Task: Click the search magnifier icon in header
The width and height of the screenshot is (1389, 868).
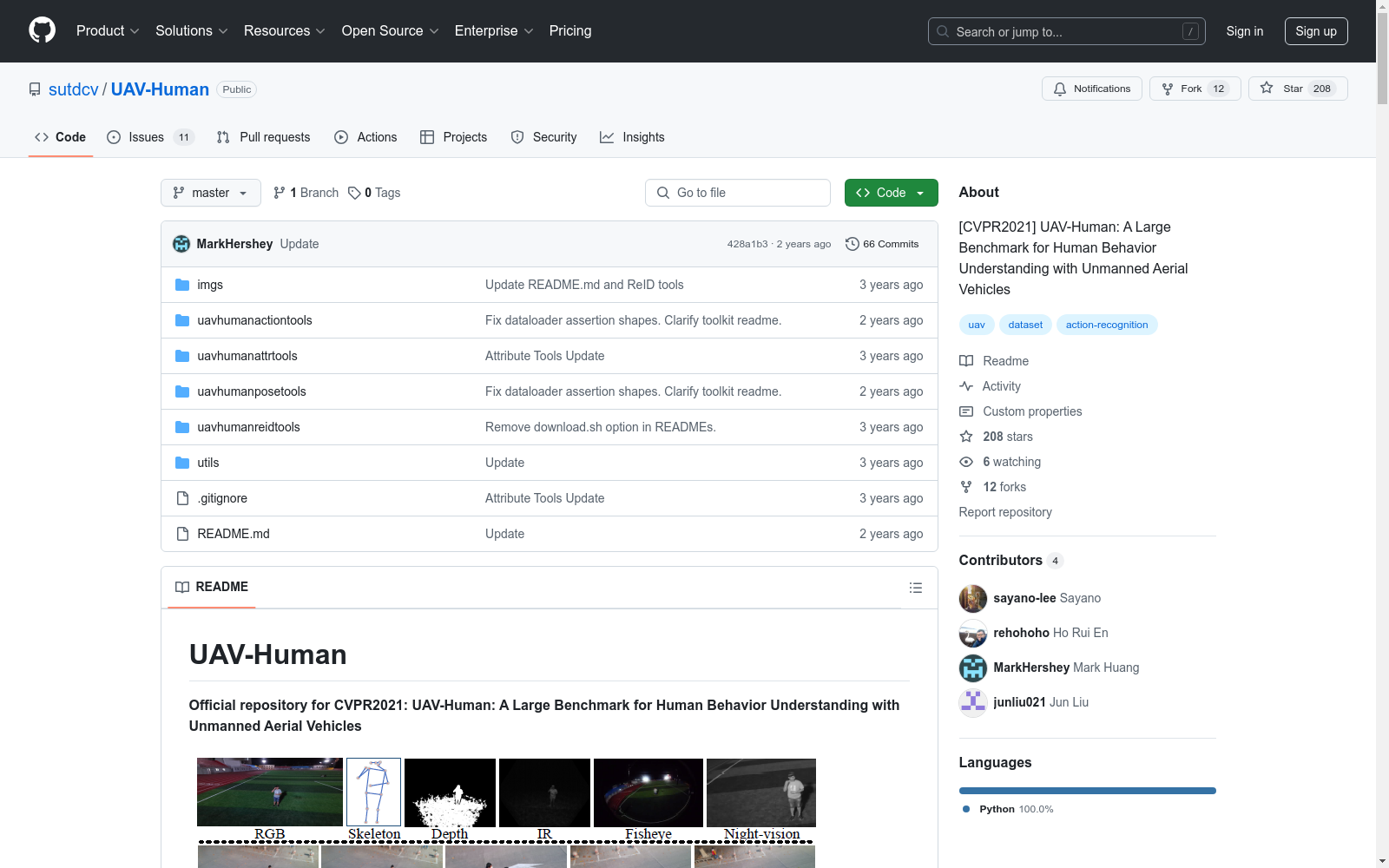Action: coord(943,31)
